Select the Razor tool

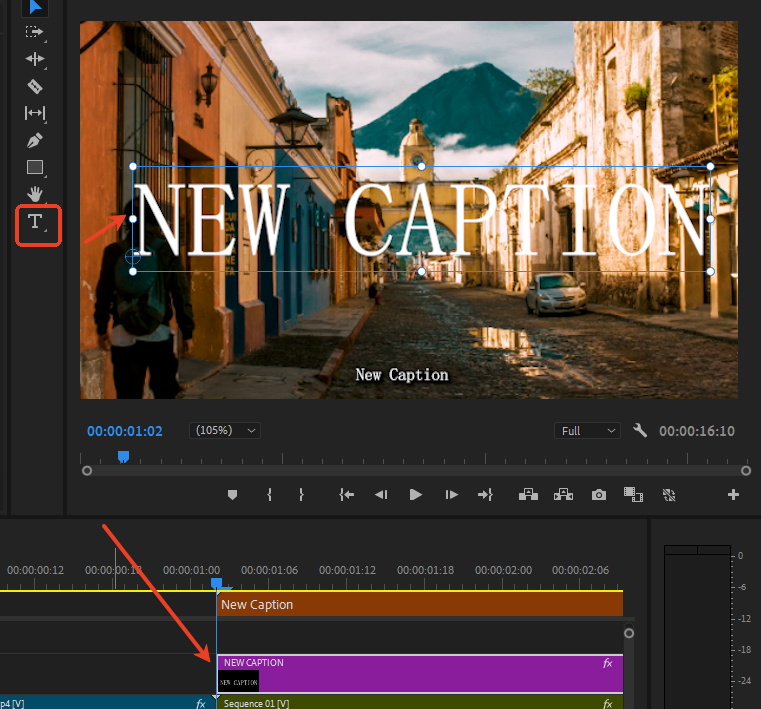coord(35,86)
